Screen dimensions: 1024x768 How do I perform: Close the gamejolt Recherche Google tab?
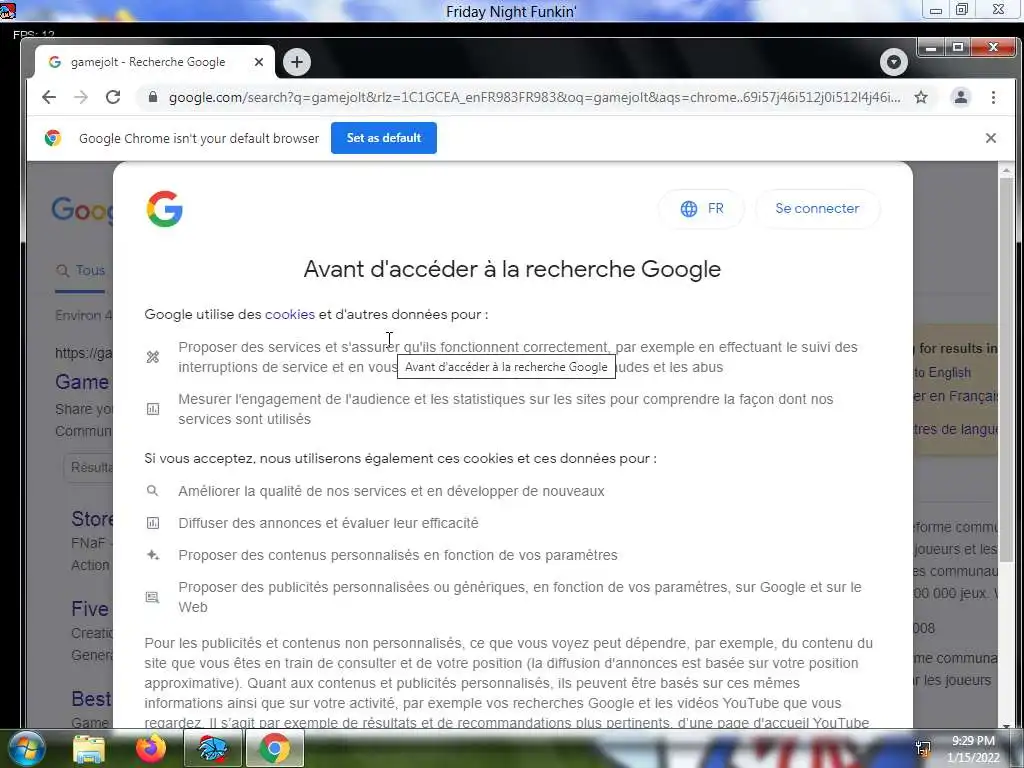point(259,62)
